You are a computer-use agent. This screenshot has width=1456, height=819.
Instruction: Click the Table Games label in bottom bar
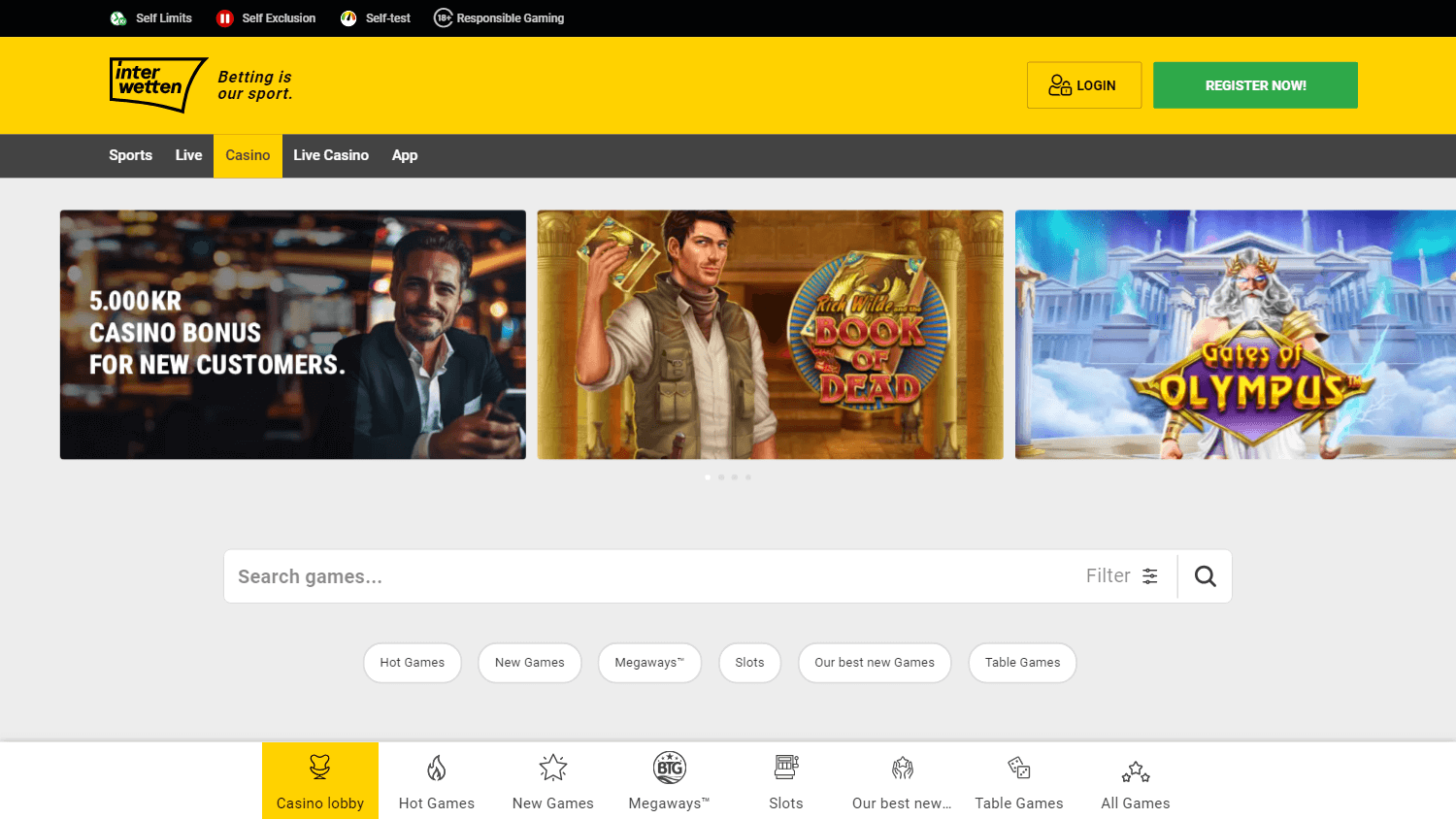click(x=1019, y=803)
